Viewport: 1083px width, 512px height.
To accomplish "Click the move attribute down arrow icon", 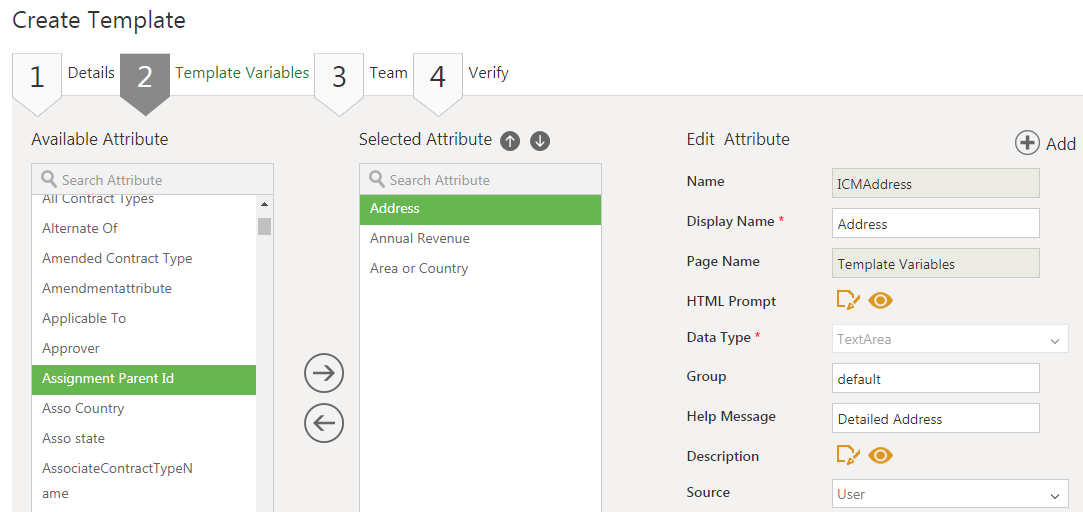I will tap(540, 141).
